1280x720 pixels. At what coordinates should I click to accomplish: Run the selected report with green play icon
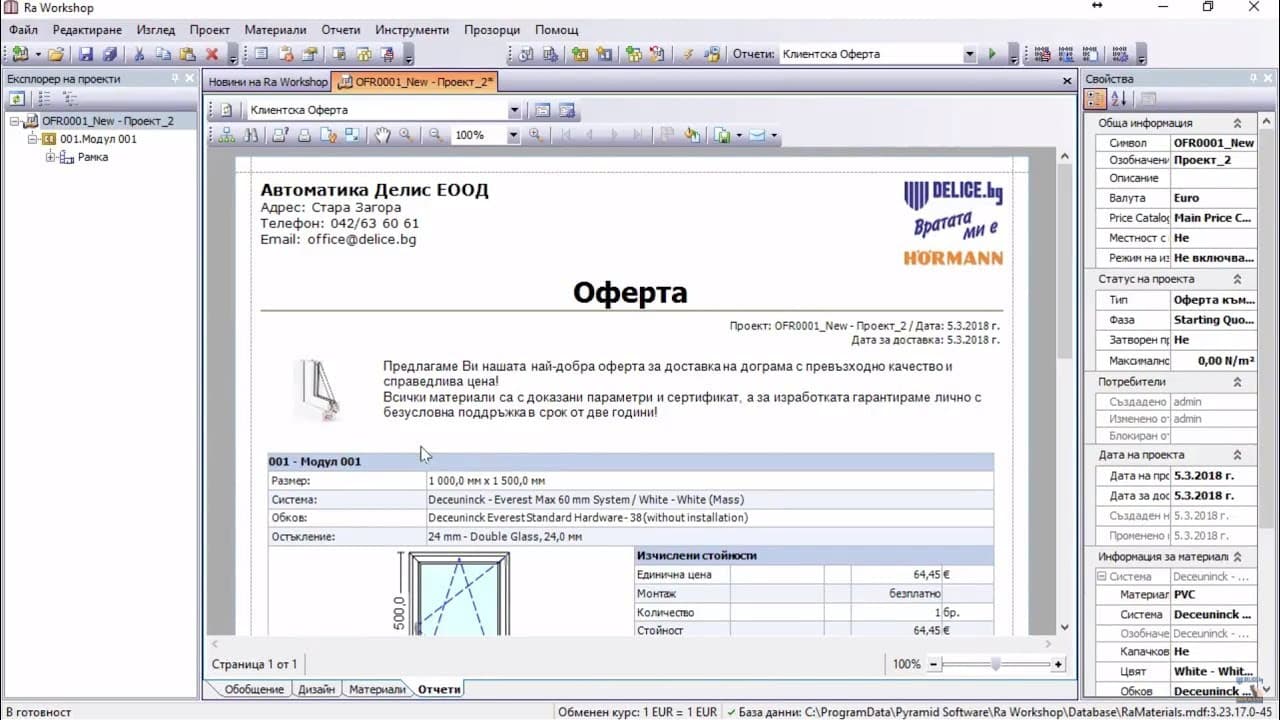coord(992,54)
